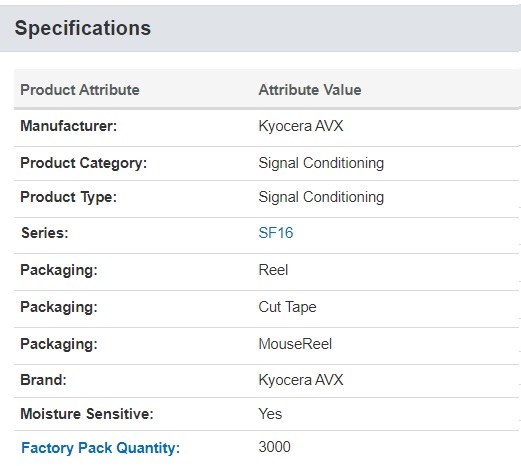Select the Series label
Image resolution: width=521 pixels, height=466 pixels.
[45, 233]
